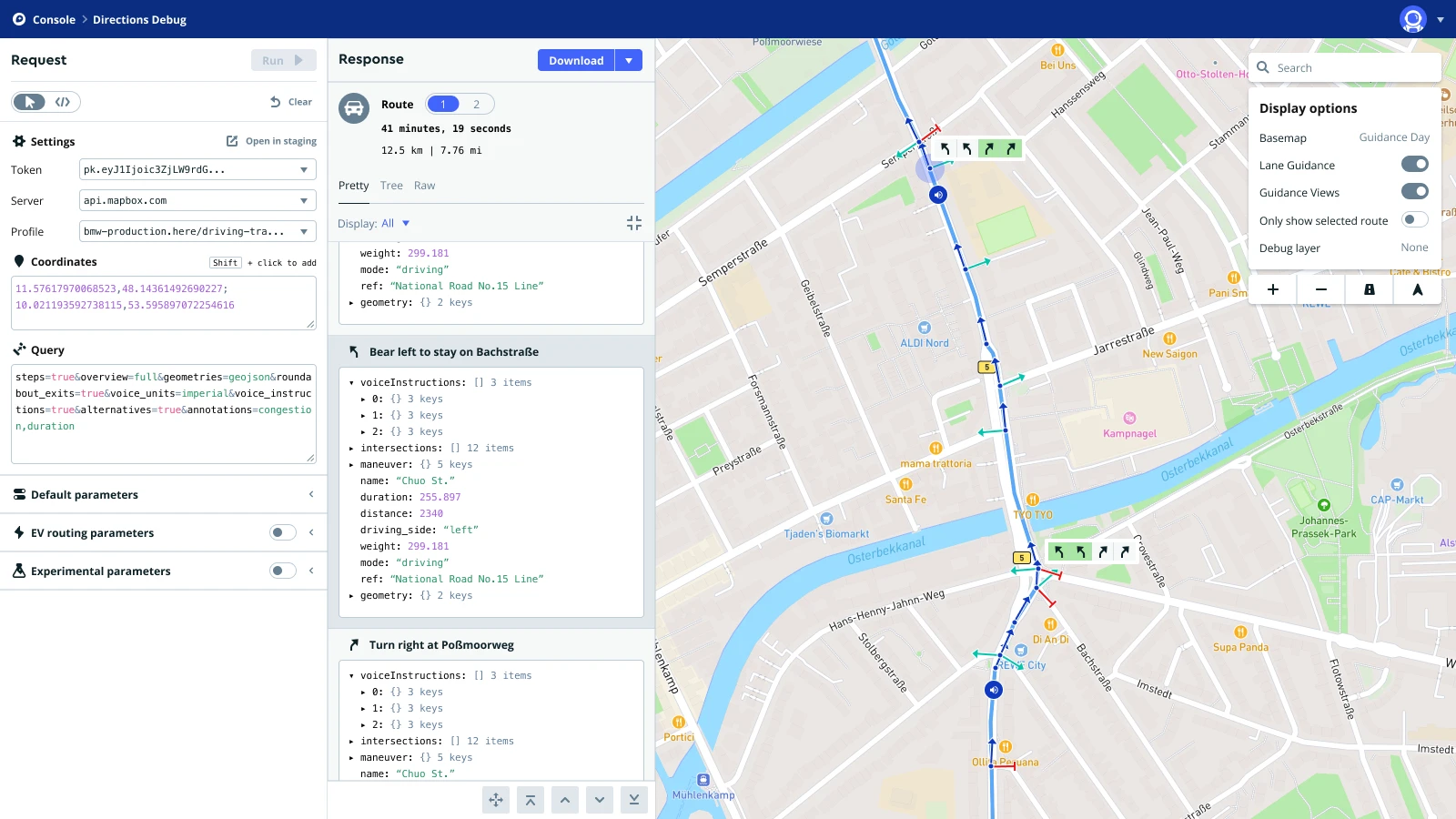Click the map Search field
The image size is (1456, 819).
click(1345, 67)
